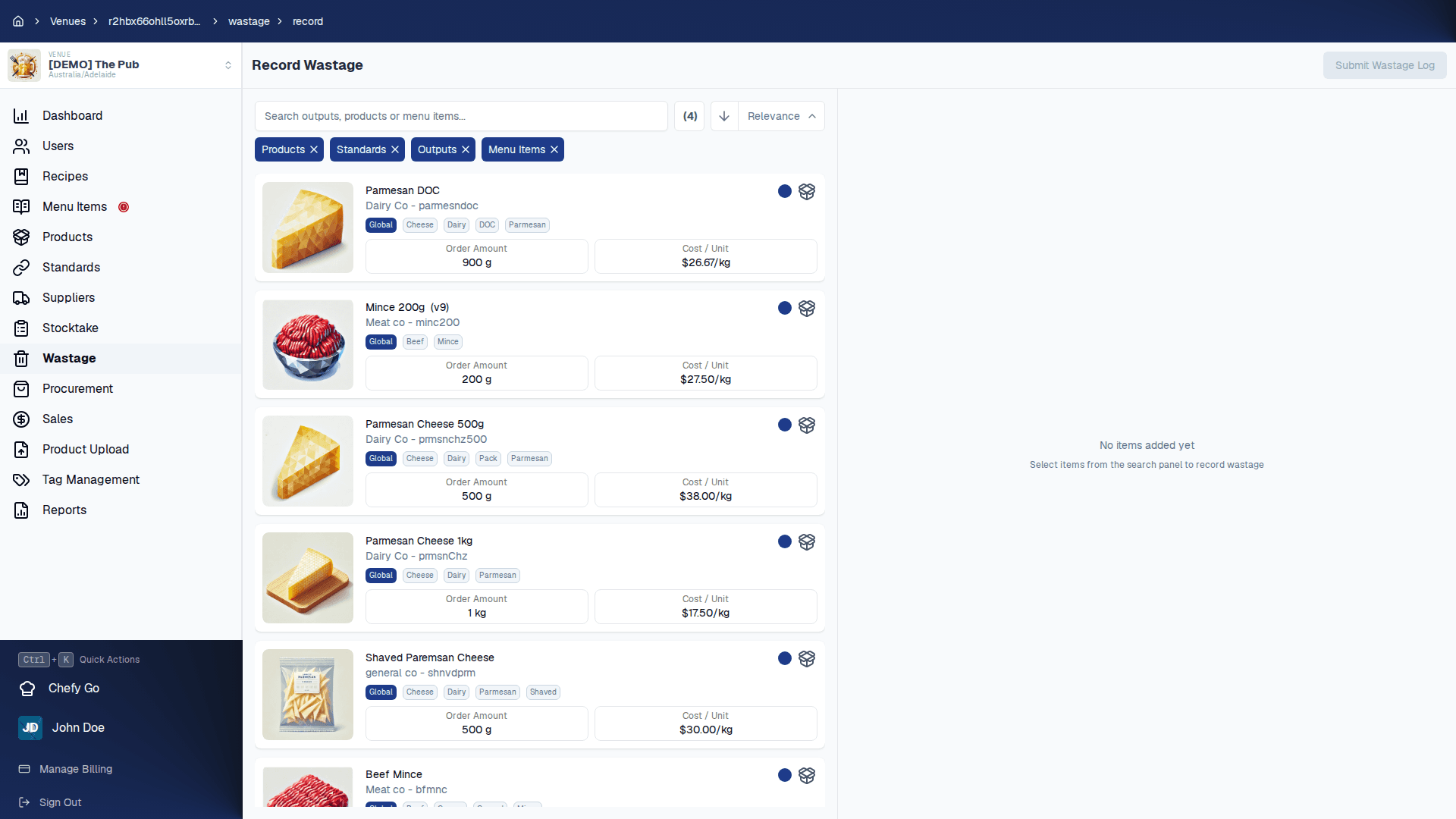Image resolution: width=1456 pixels, height=819 pixels.
Task: Click the Parmesan DOC product image
Action: pyautogui.click(x=308, y=227)
